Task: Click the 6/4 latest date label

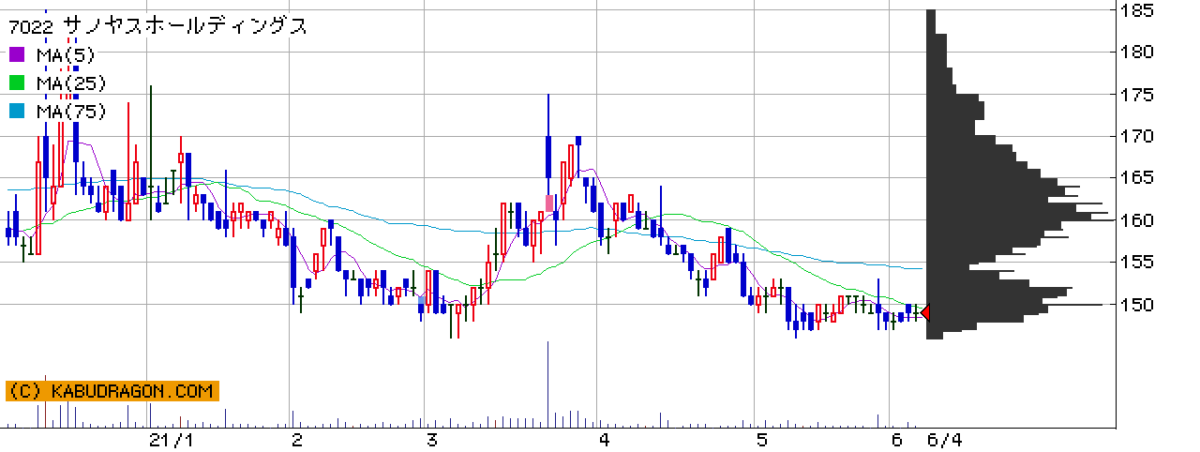Action: [x=944, y=440]
